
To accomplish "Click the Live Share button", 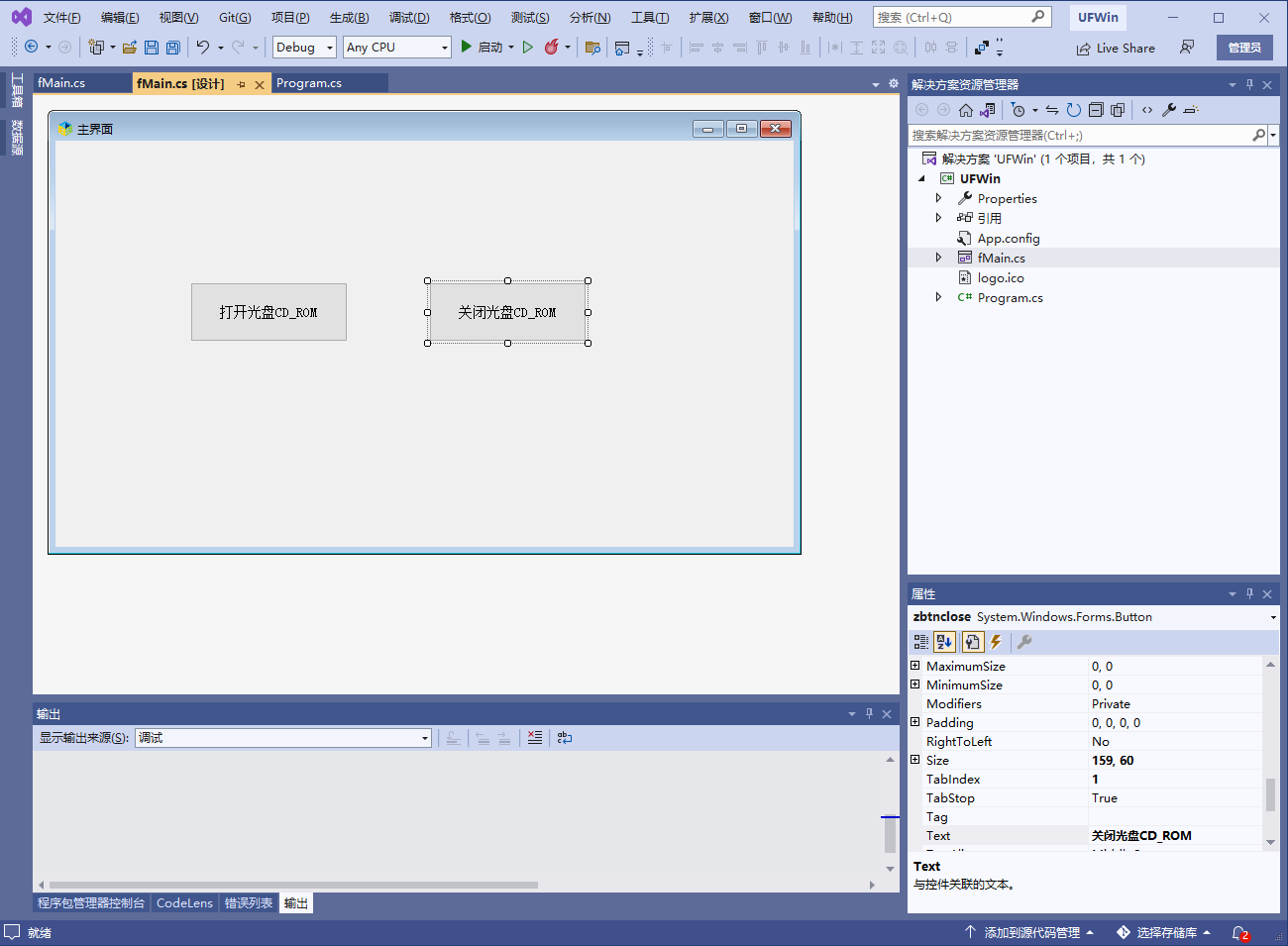I will click(1116, 48).
